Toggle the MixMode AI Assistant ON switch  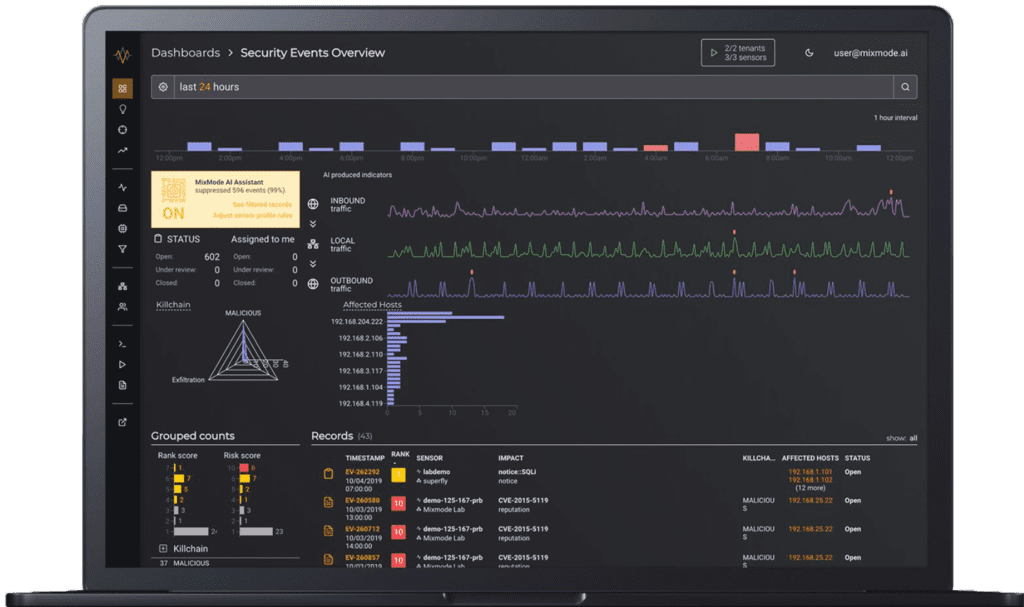pyautogui.click(x=173, y=214)
